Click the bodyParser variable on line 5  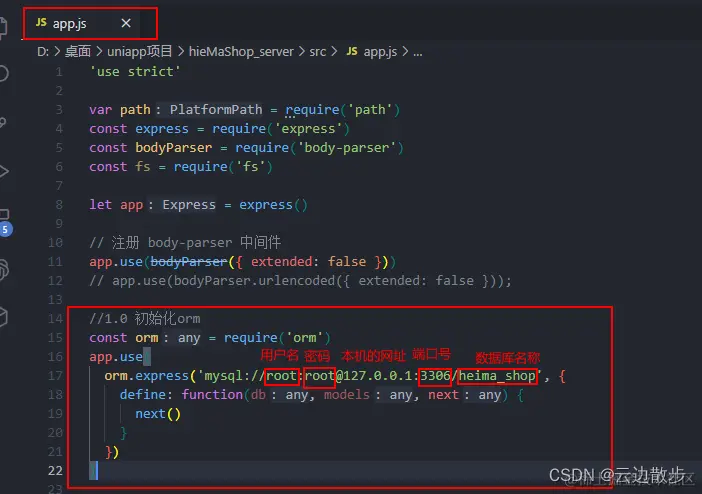[x=174, y=148]
